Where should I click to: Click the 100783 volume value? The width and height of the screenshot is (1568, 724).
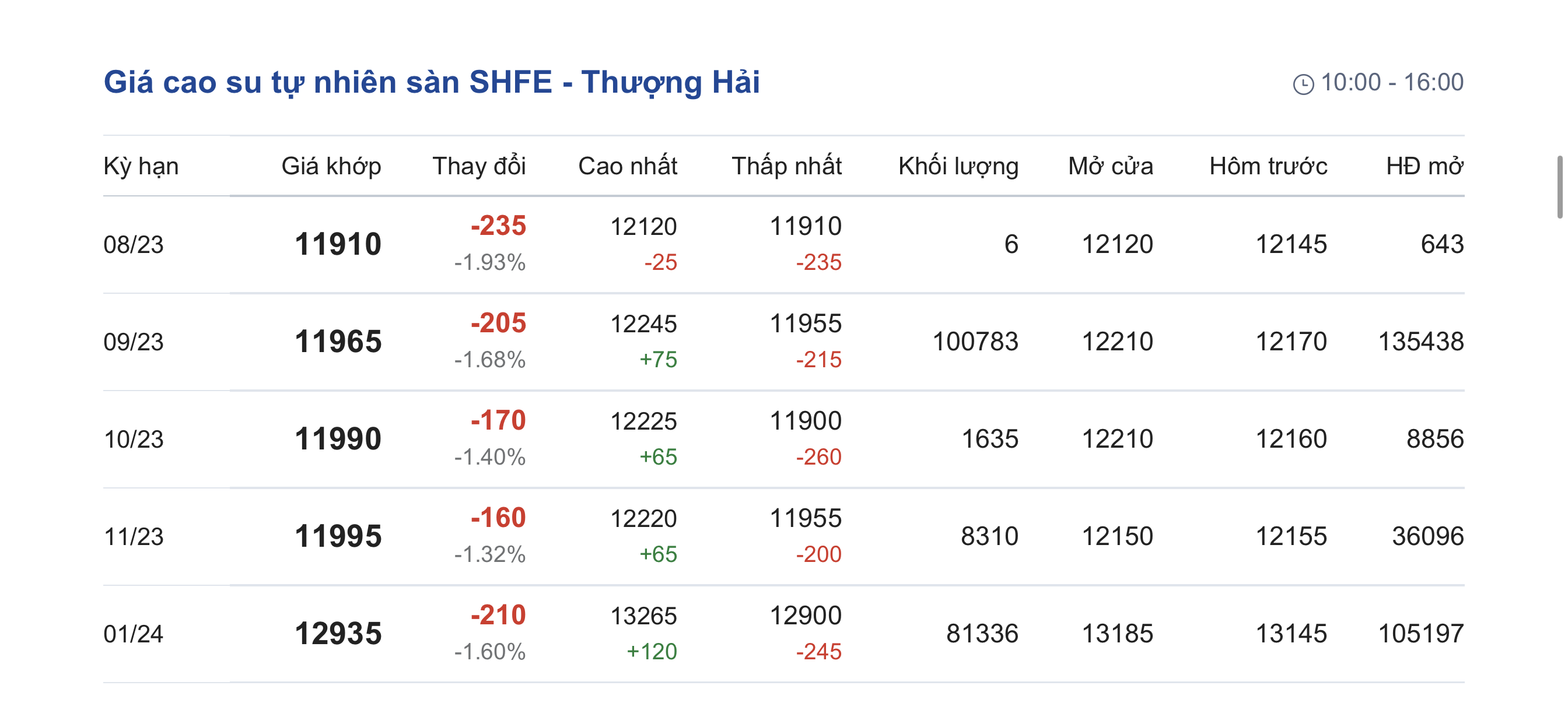pyautogui.click(x=975, y=342)
